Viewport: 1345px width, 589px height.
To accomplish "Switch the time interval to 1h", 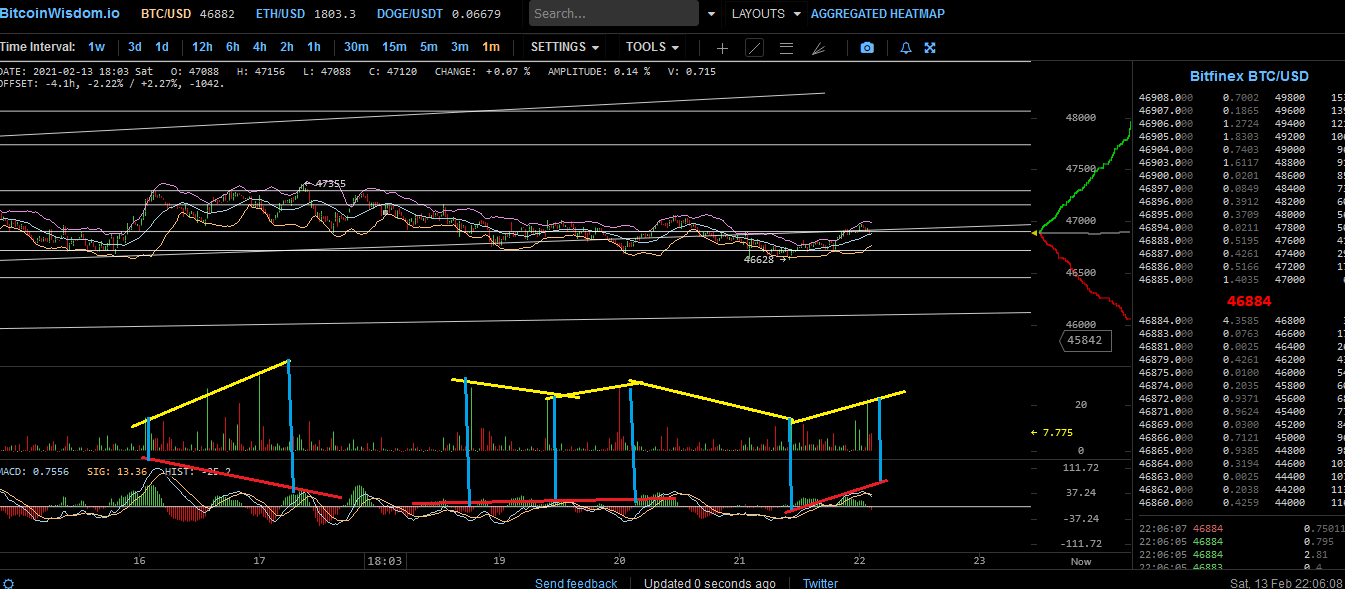I will [314, 47].
